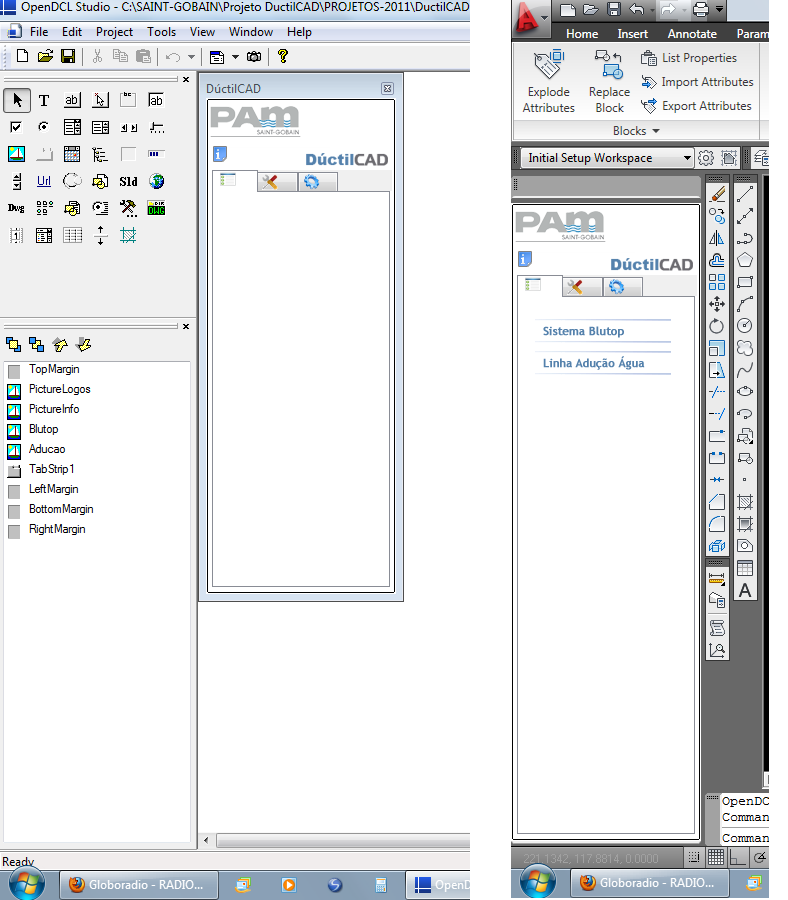
Task: Click List Properties button
Action: coord(689,58)
